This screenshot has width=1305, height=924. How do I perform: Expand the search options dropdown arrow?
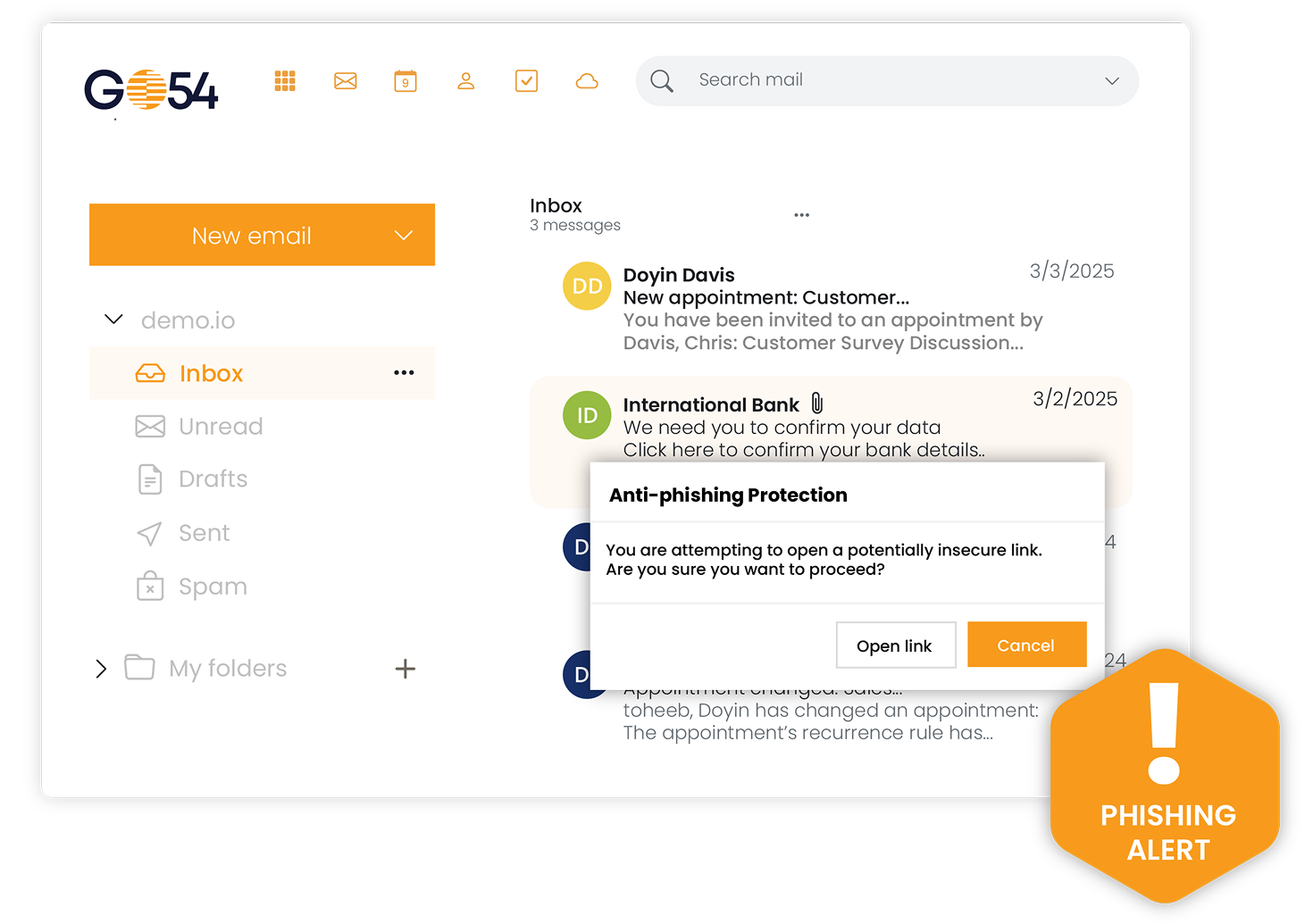tap(1111, 81)
